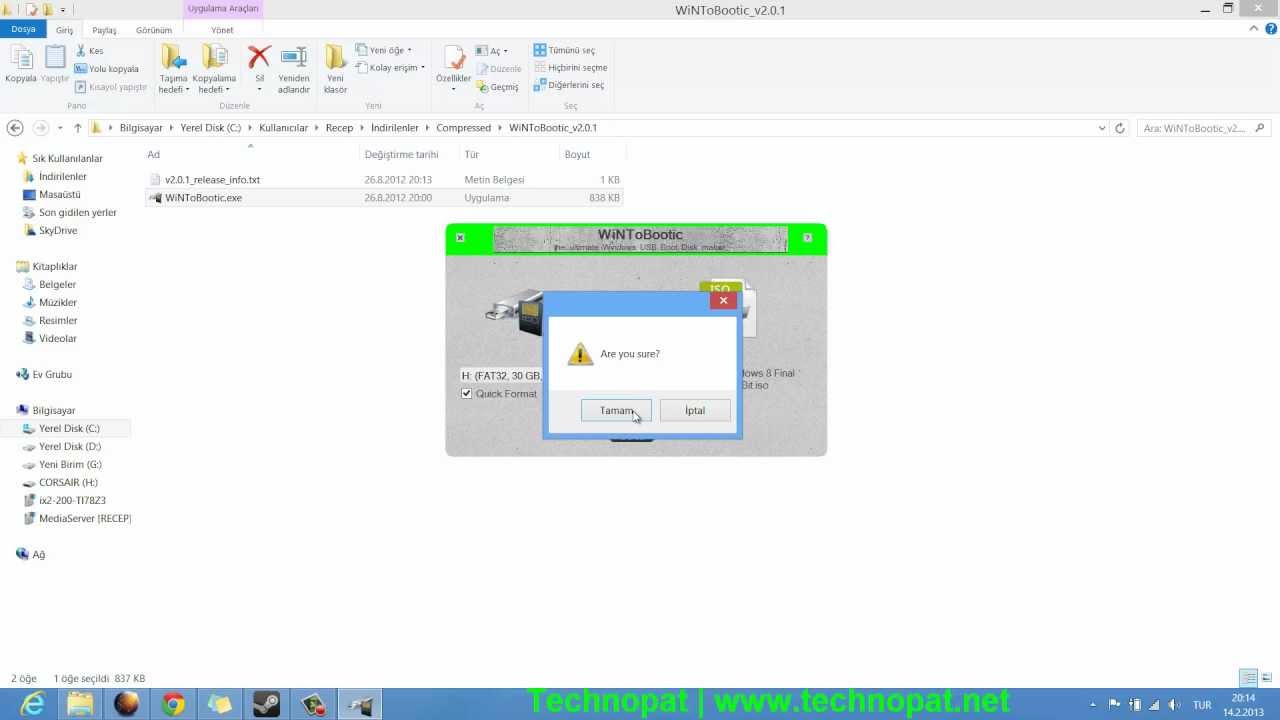1280x720 pixels.
Task: Select CORSAIR (H:) in the sidebar
Action: (68, 483)
